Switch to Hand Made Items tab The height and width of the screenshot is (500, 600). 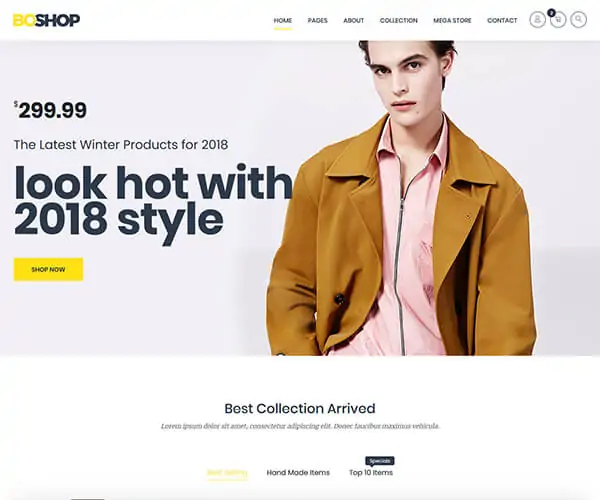(x=298, y=472)
